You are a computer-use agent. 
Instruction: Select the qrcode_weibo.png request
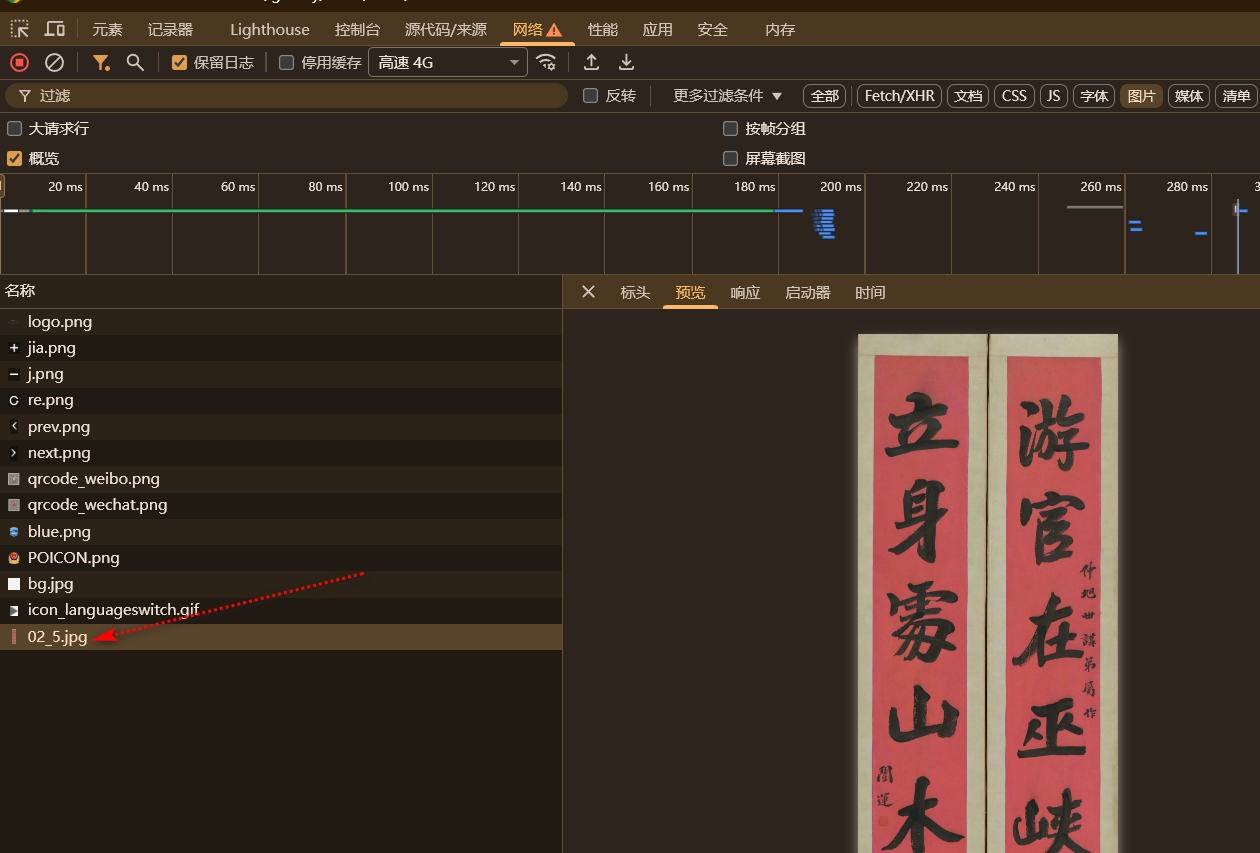coord(281,479)
